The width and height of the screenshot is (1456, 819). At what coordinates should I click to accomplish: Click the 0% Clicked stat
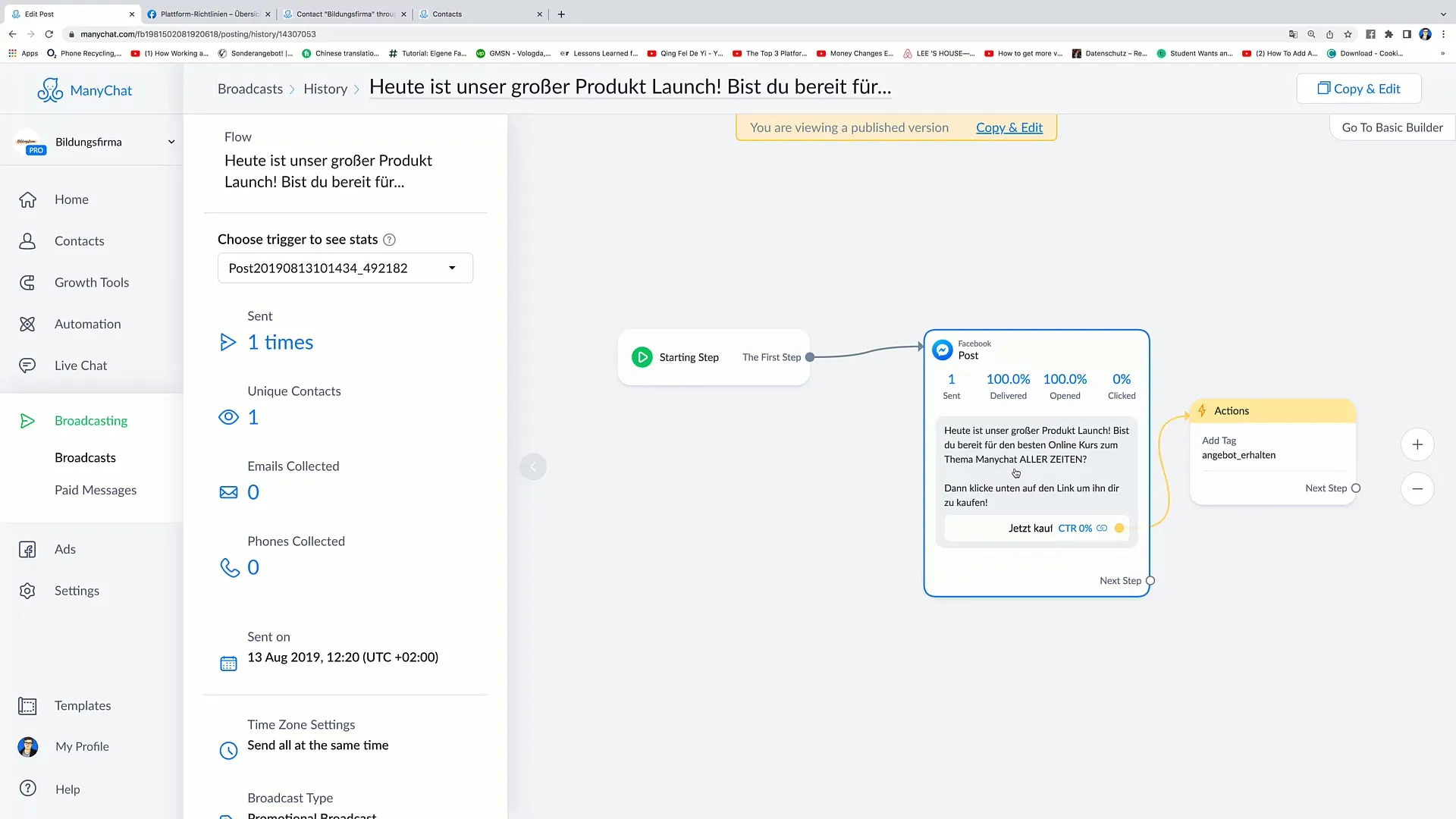[1122, 386]
